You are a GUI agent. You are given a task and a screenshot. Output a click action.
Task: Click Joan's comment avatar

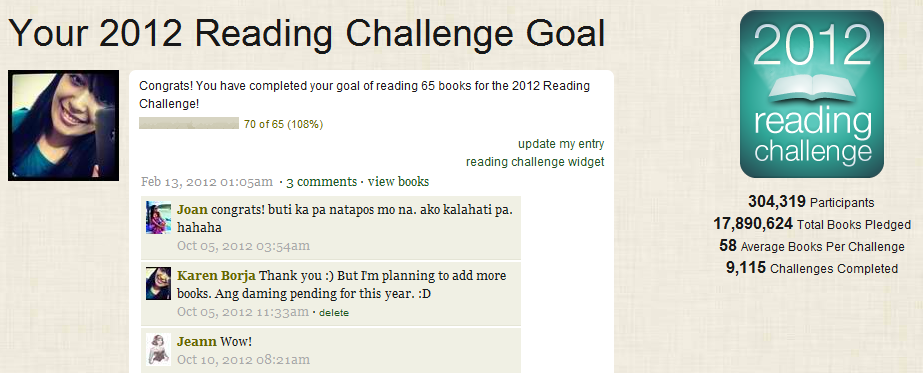[x=158, y=218]
